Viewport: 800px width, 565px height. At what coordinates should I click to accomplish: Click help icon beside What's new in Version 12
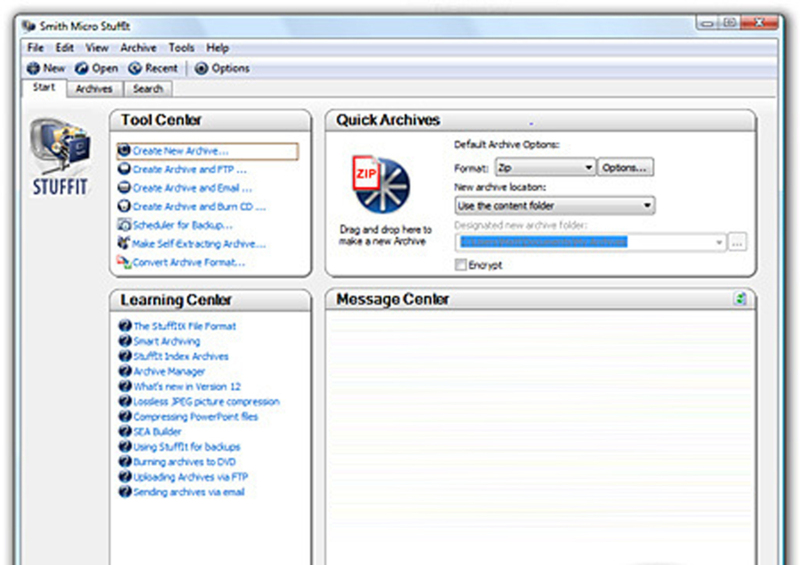pos(125,386)
